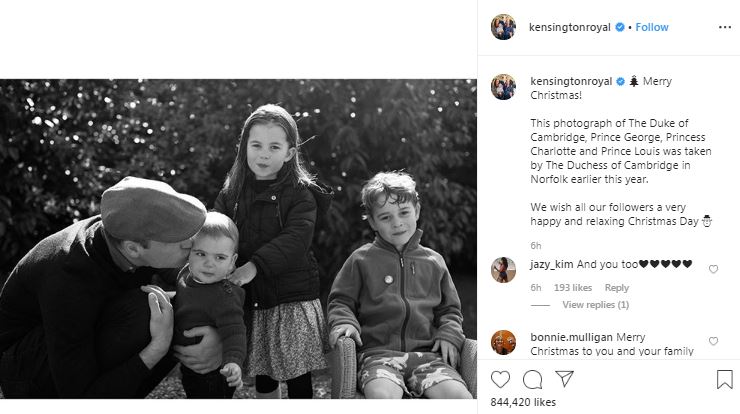Share post via paper plane icon
740x414 pixels.
(x=564, y=379)
